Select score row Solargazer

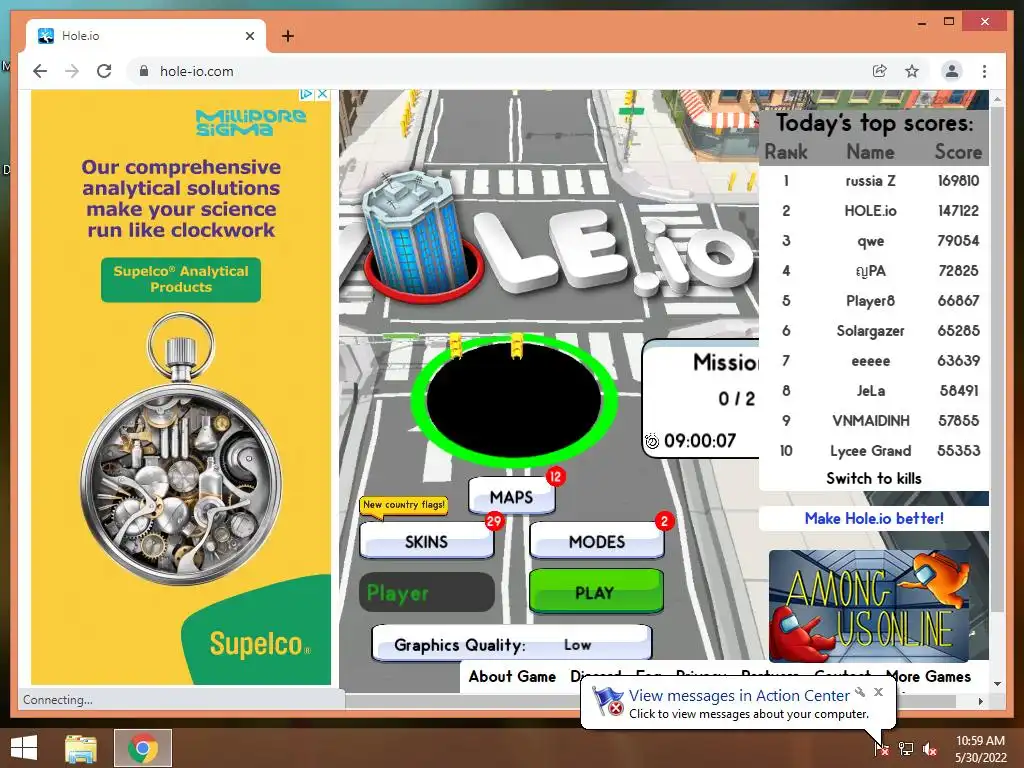pyautogui.click(x=874, y=331)
